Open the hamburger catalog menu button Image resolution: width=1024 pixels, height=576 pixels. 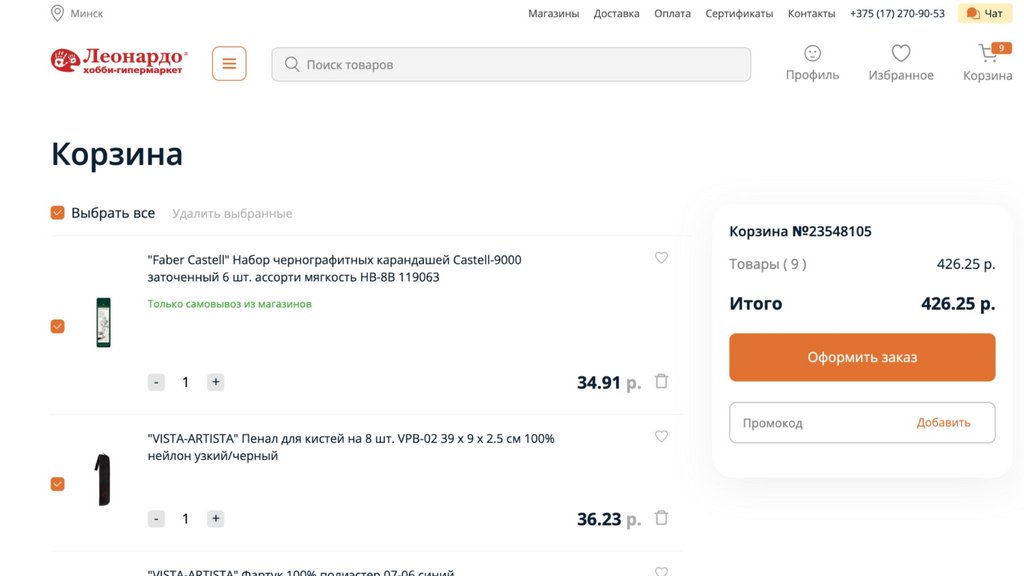coord(229,64)
